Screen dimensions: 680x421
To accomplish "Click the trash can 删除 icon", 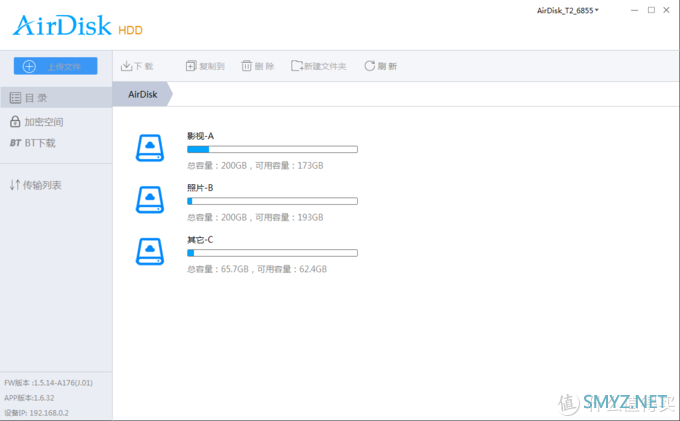I will [x=246, y=66].
